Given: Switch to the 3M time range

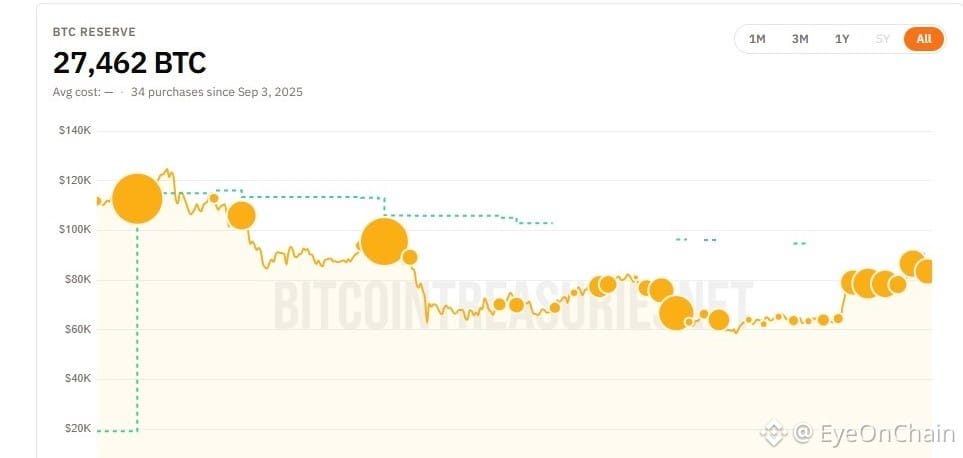Looking at the screenshot, I should 800,39.
